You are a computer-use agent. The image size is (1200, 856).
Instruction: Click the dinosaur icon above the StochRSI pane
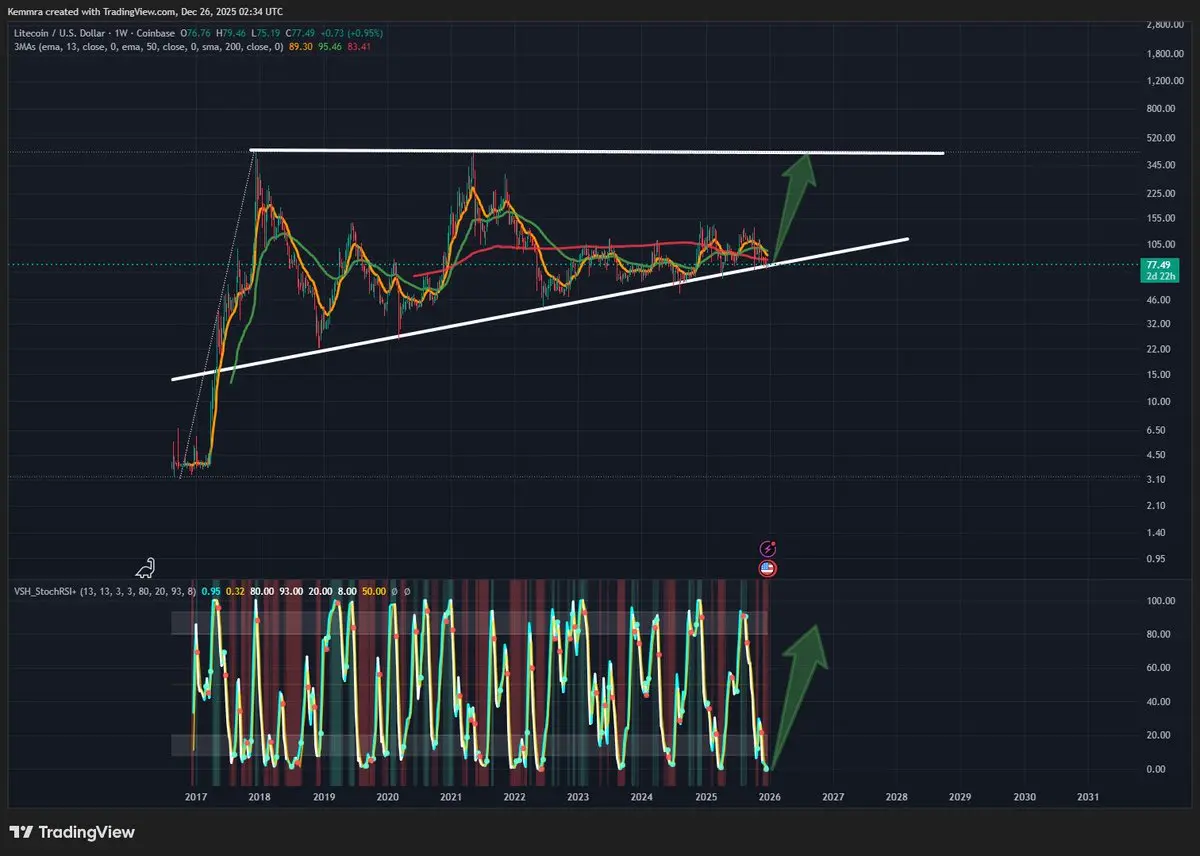[146, 568]
